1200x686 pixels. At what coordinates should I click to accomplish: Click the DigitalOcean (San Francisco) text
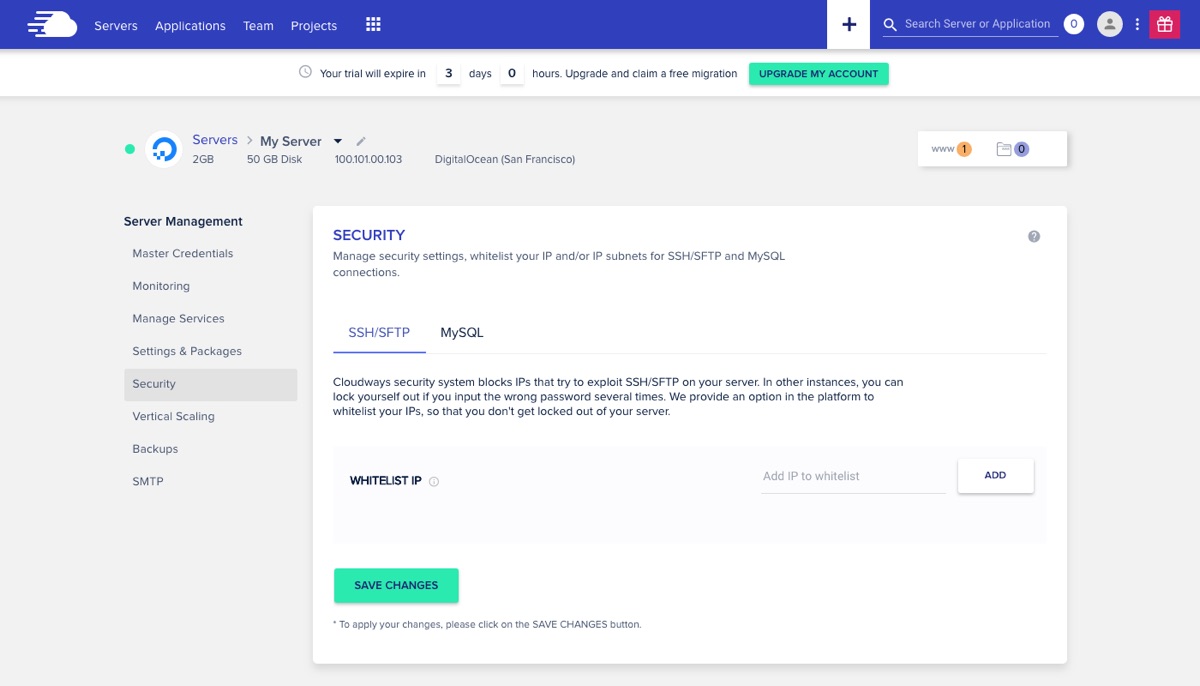pyautogui.click(x=505, y=159)
